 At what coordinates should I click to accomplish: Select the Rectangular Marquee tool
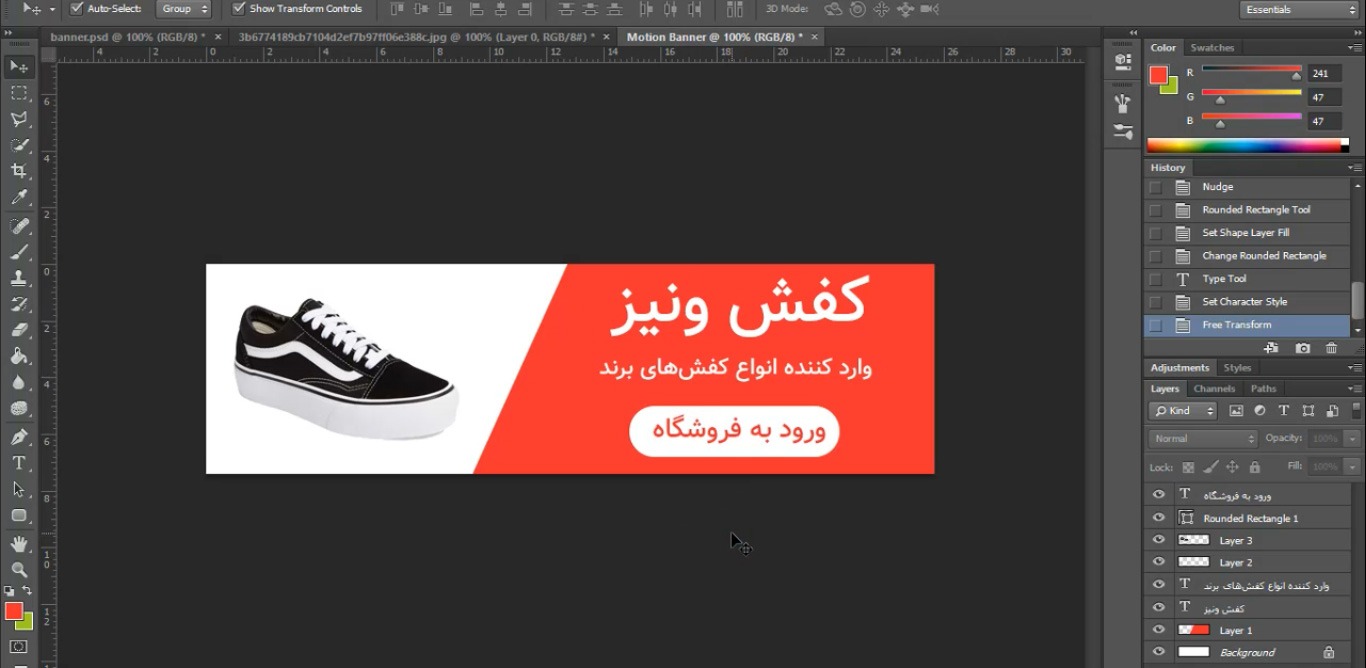18,93
